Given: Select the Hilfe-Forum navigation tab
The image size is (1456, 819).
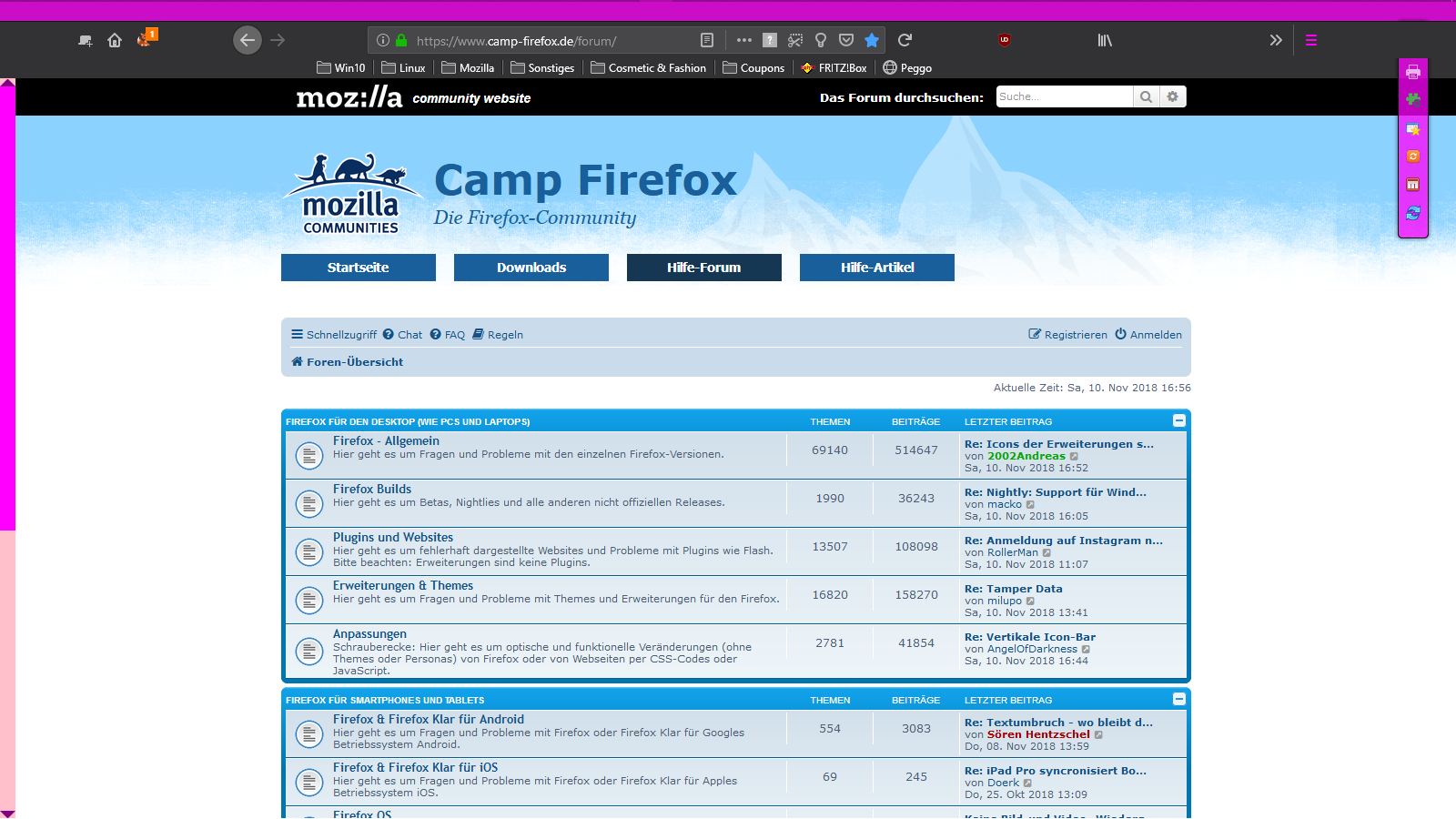Looking at the screenshot, I should (704, 268).
